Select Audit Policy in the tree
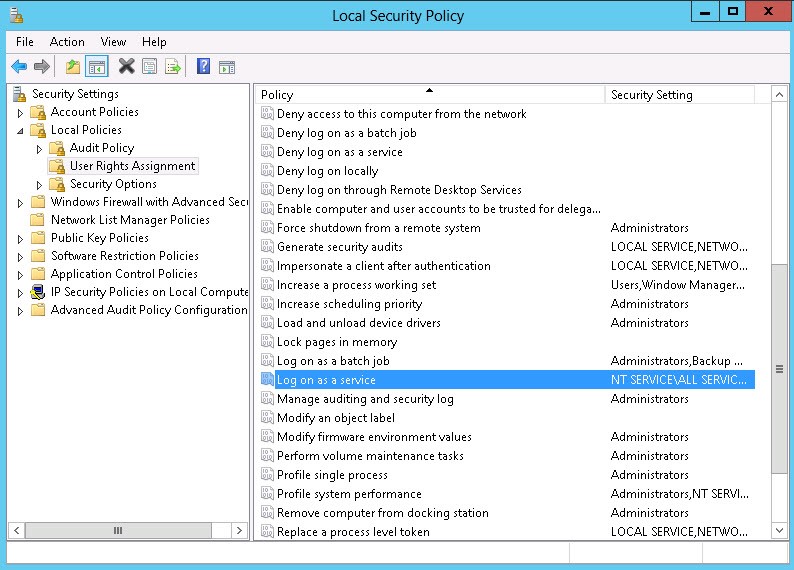This screenshot has width=794, height=570. 101,148
